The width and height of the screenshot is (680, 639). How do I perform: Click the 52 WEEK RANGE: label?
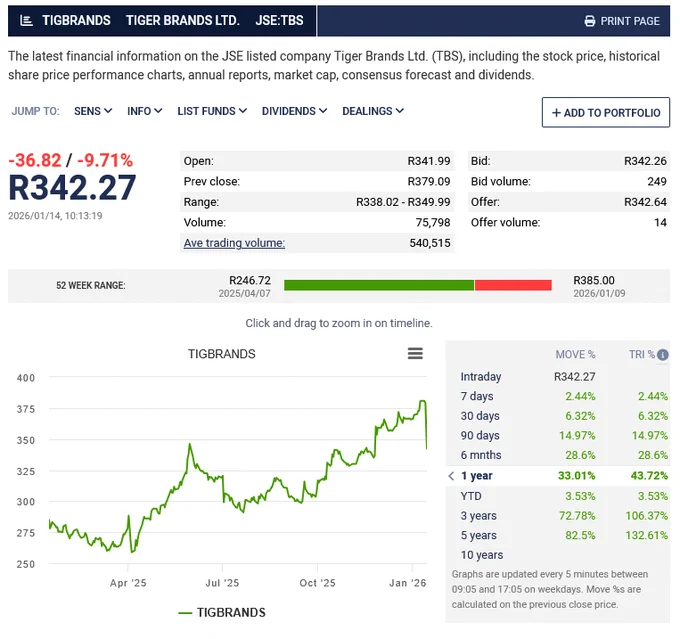coord(91,285)
